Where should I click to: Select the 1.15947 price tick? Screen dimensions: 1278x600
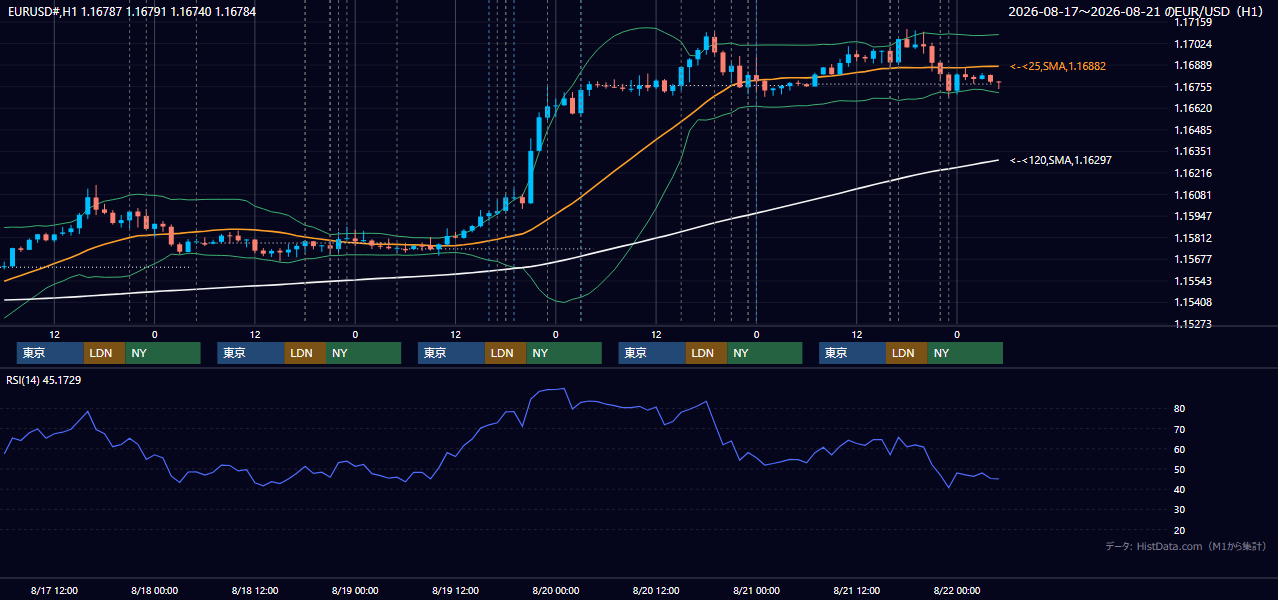[x=1193, y=216]
